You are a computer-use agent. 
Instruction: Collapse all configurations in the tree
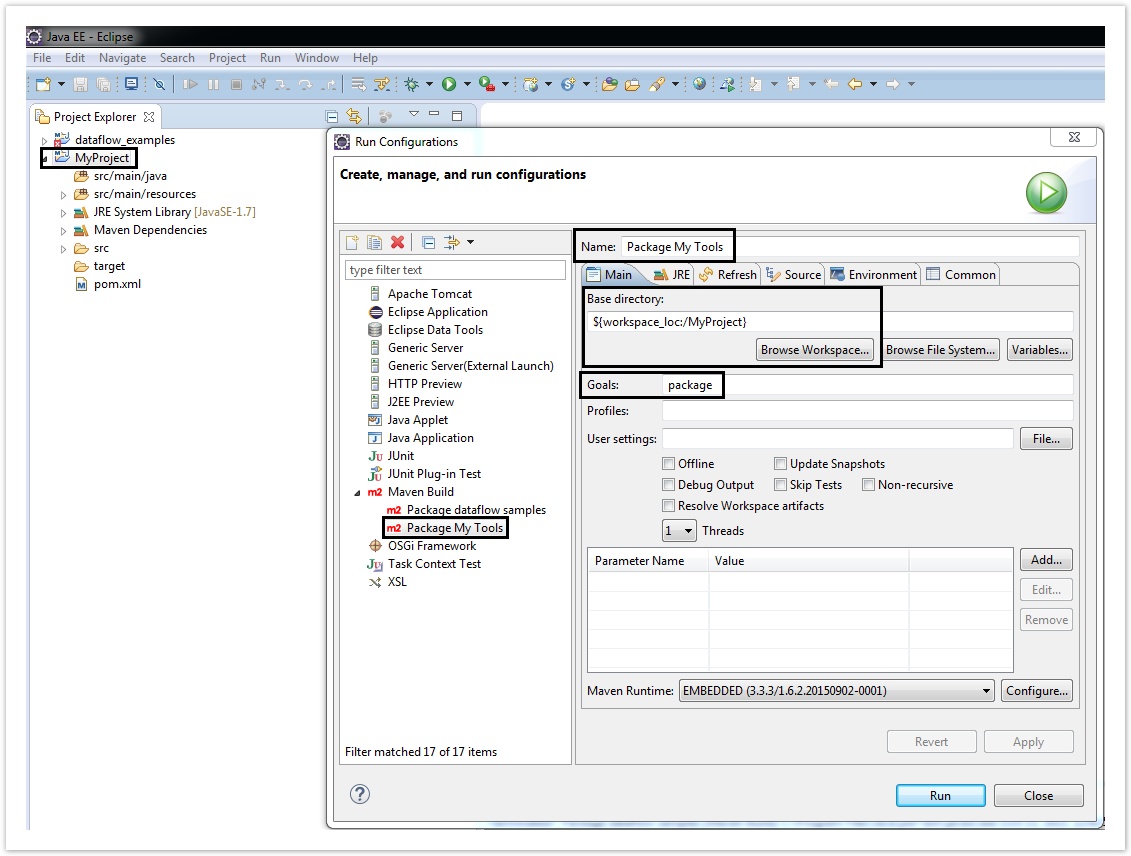(427, 242)
